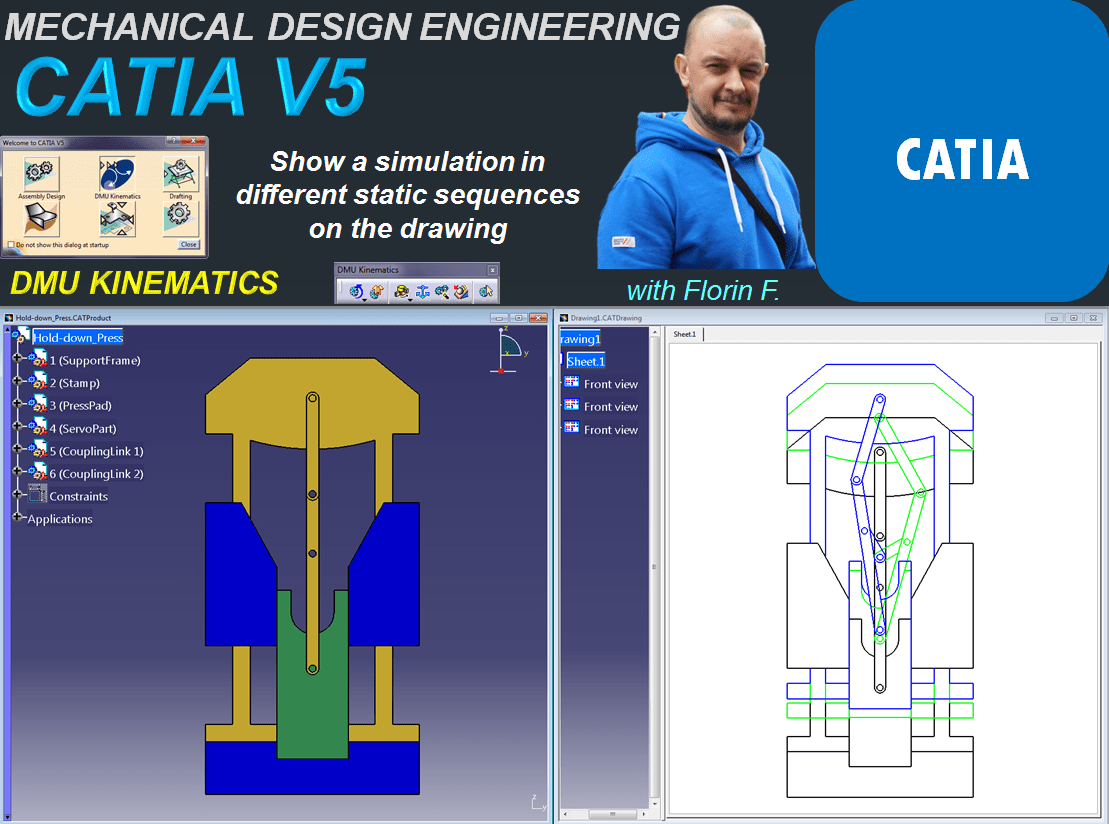Expand the Constraints tree node
The width and height of the screenshot is (1109, 824).
pos(17,495)
